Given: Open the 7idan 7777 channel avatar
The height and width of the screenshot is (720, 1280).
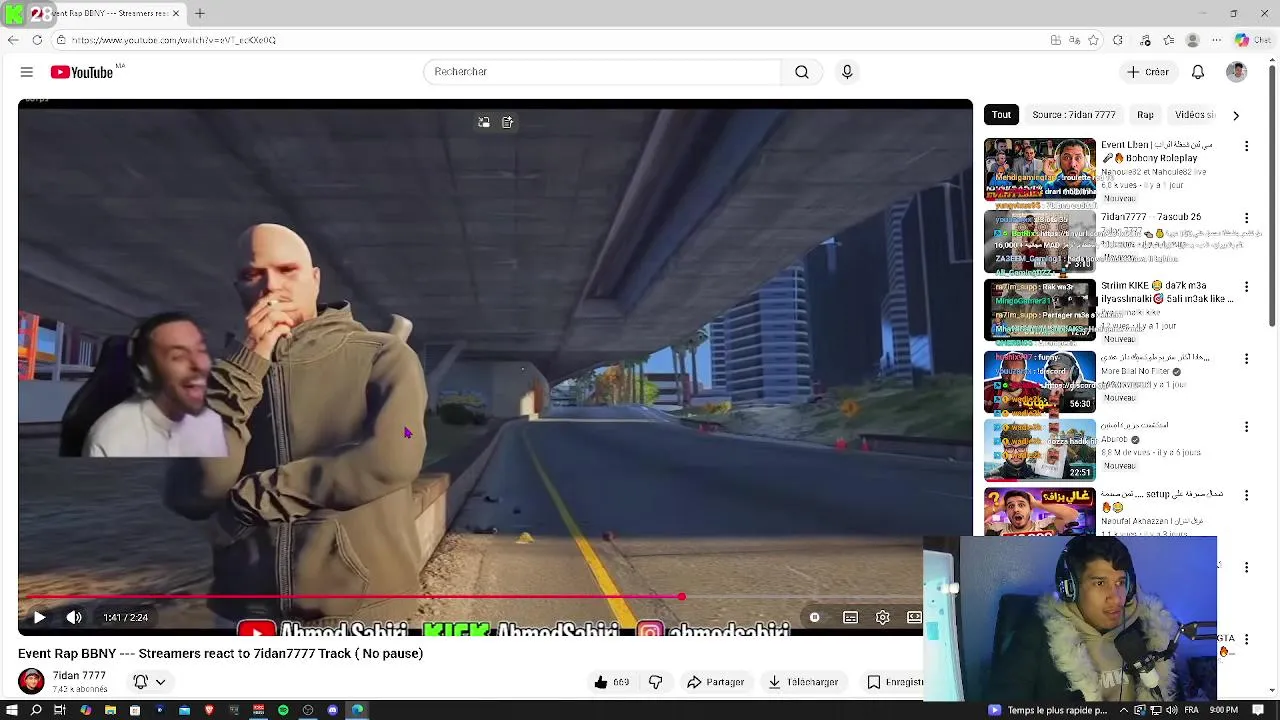Looking at the screenshot, I should click(31, 682).
